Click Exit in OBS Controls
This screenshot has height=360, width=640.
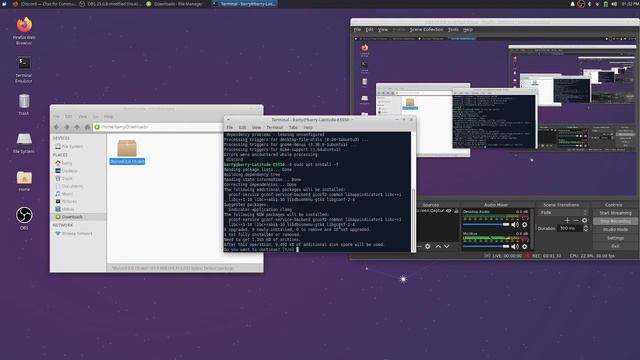coord(615,246)
